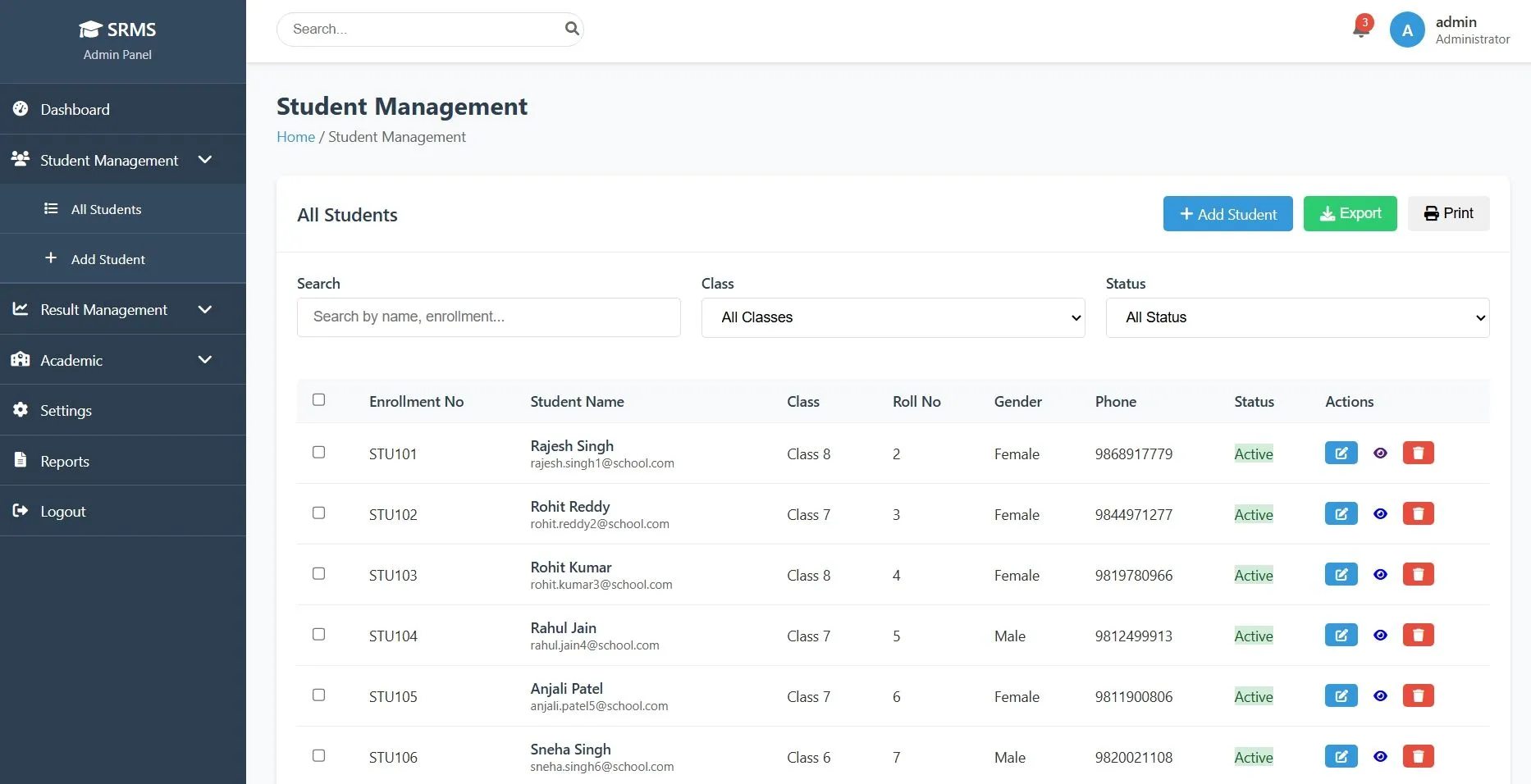The image size is (1531, 784).
Task: Click the admin avatar icon
Action: [x=1406, y=30]
